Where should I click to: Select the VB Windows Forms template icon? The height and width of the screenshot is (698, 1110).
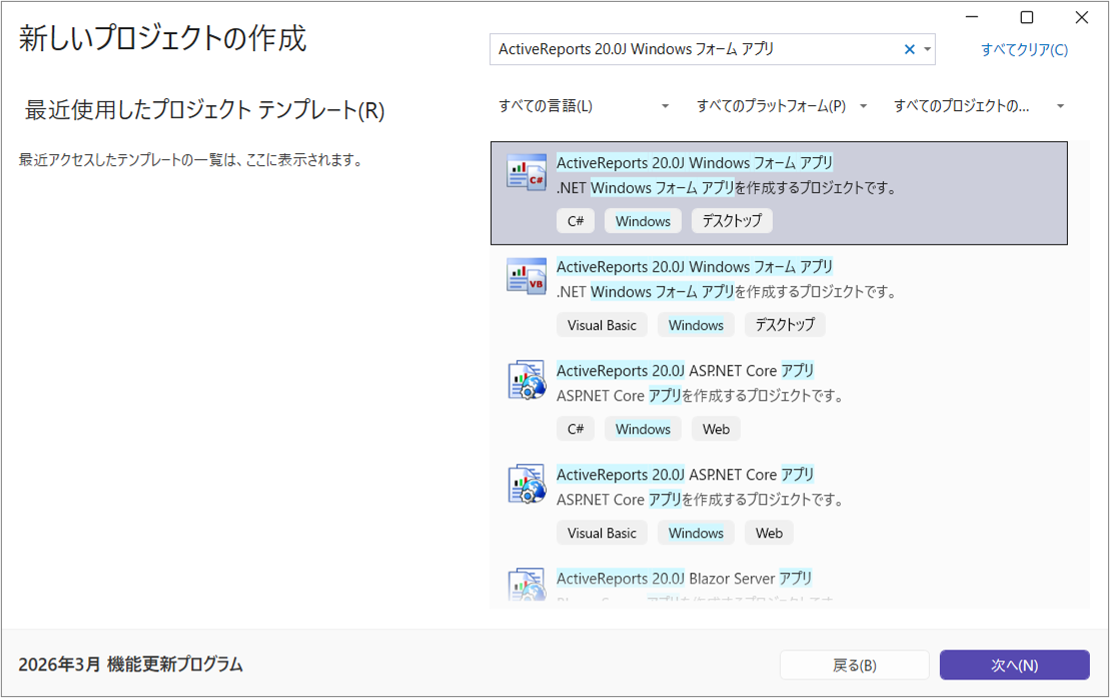pos(526,277)
